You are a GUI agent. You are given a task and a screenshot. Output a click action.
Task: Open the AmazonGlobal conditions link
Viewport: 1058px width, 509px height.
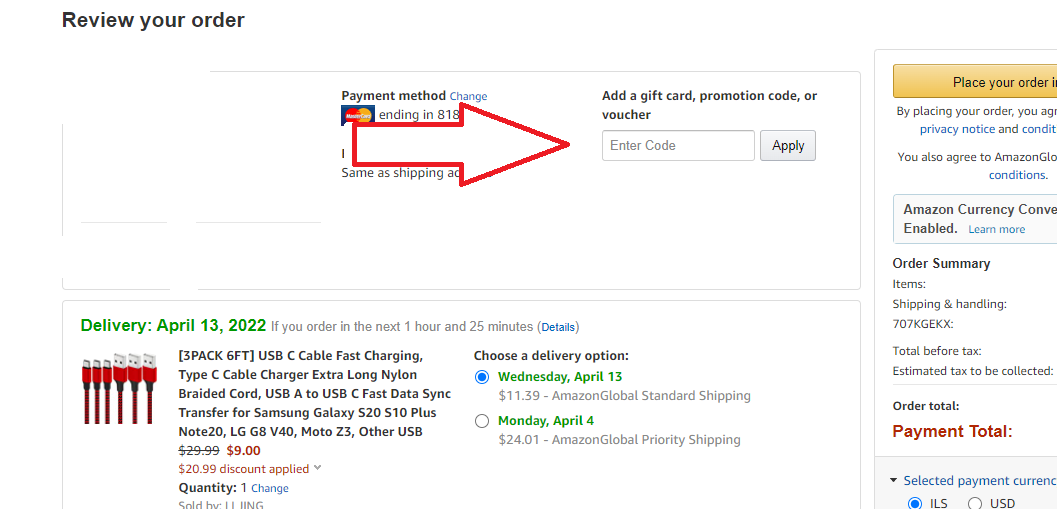[1018, 175]
